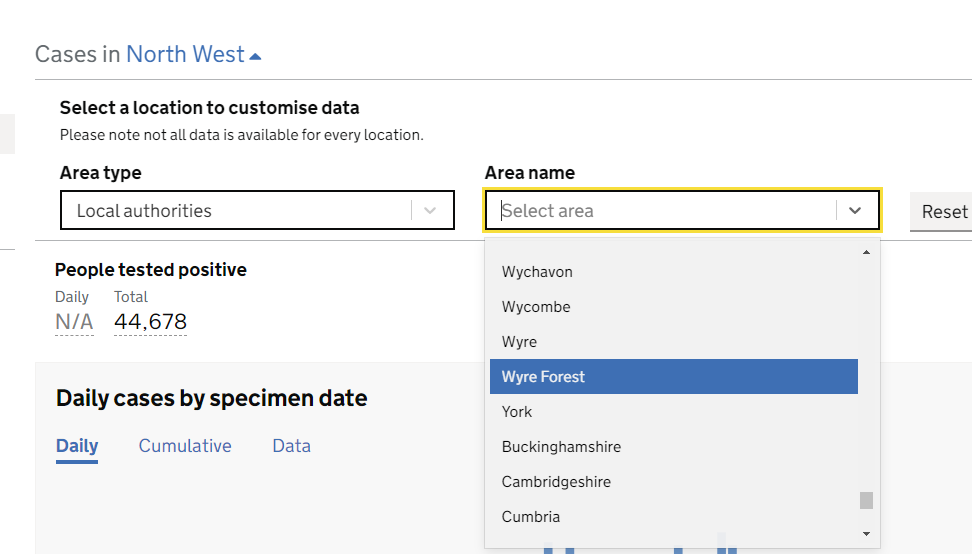Screen dimensions: 972x554
Task: Select Buckinghamshire from the dropdown
Action: [x=561, y=447]
